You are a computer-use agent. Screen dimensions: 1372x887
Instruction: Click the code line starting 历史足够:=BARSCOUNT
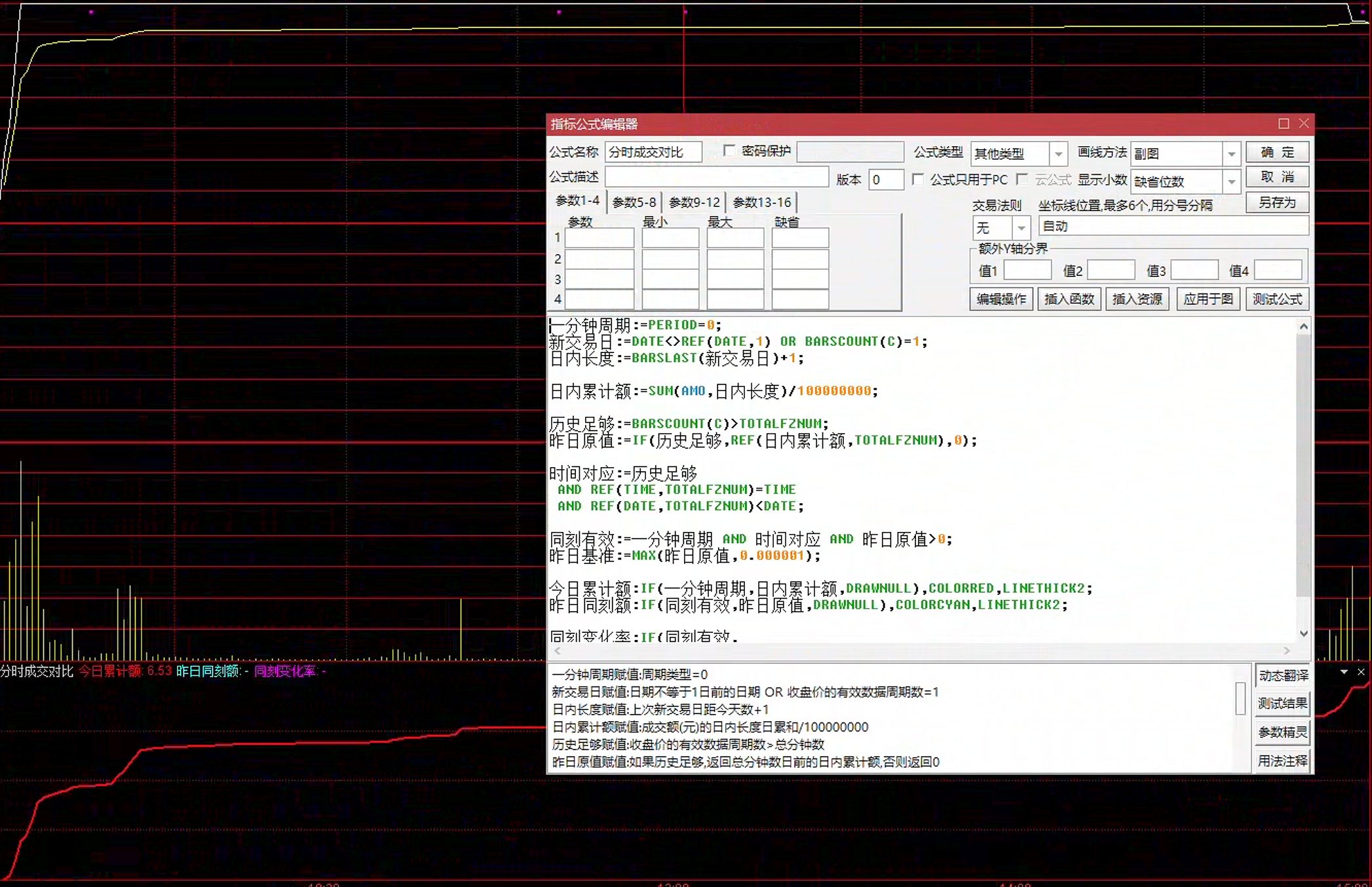click(689, 424)
